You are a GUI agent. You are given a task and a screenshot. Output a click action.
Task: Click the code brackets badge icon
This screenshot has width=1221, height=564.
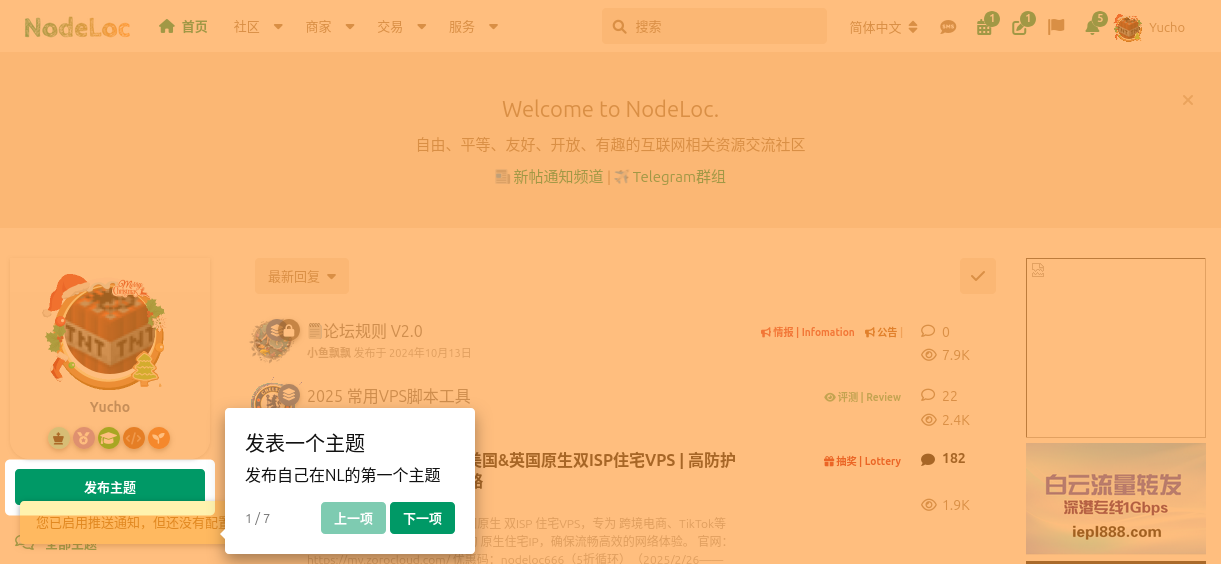pos(134,438)
